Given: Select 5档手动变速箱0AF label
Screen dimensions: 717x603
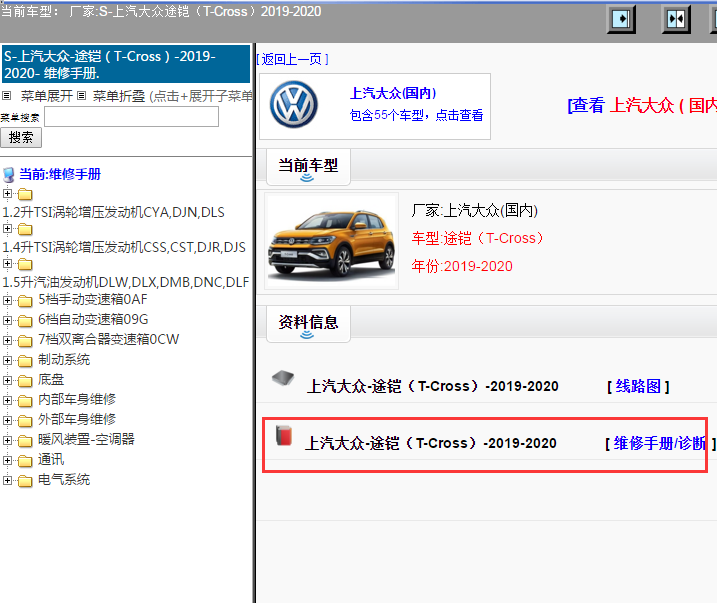Looking at the screenshot, I should click(x=92, y=299).
